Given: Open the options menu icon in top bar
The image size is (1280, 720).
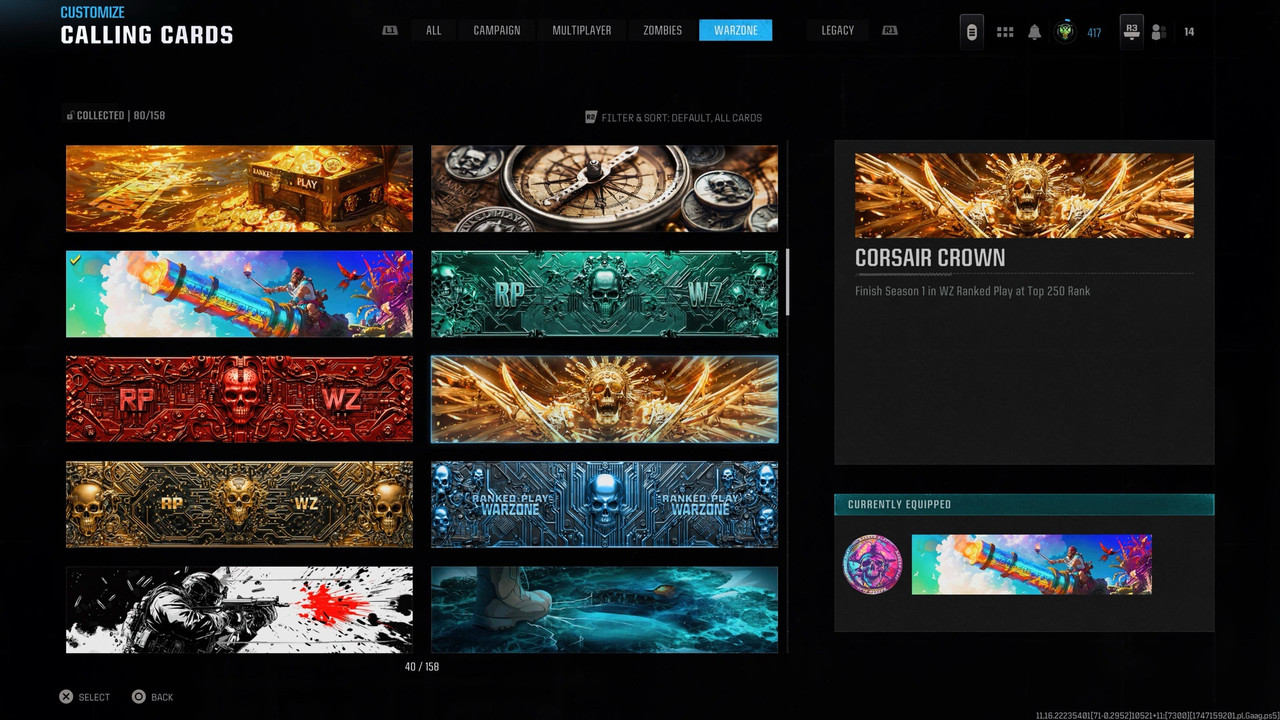Looking at the screenshot, I should (971, 32).
